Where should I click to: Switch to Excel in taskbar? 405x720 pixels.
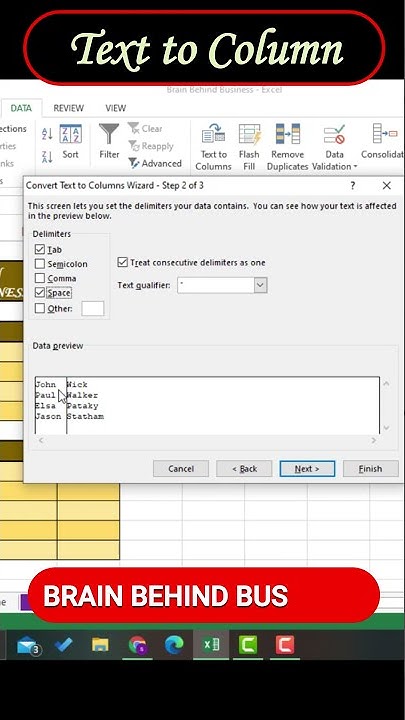tap(211, 645)
